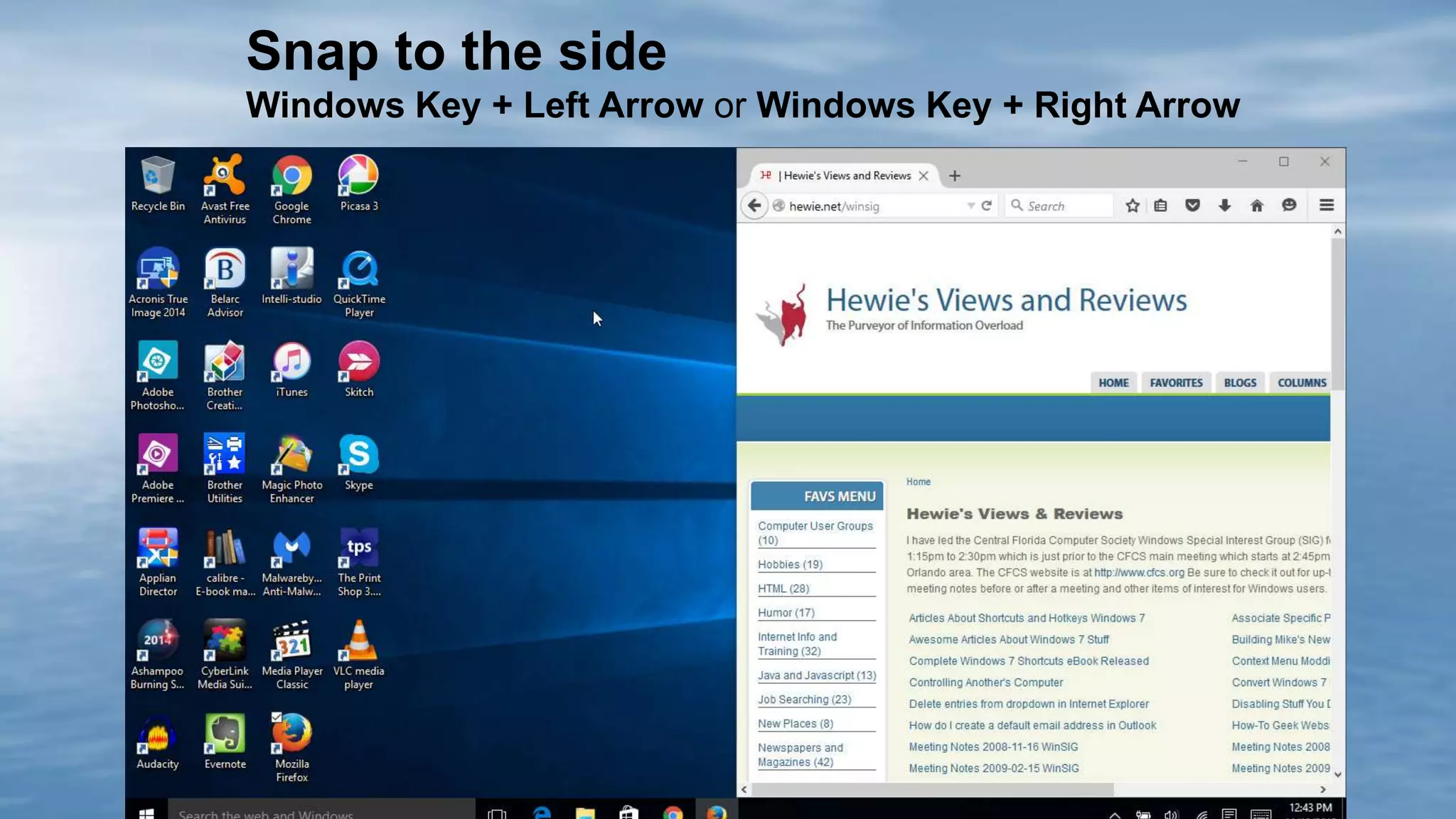
Task: Open FAVORITES site navigation tab
Action: click(x=1176, y=382)
